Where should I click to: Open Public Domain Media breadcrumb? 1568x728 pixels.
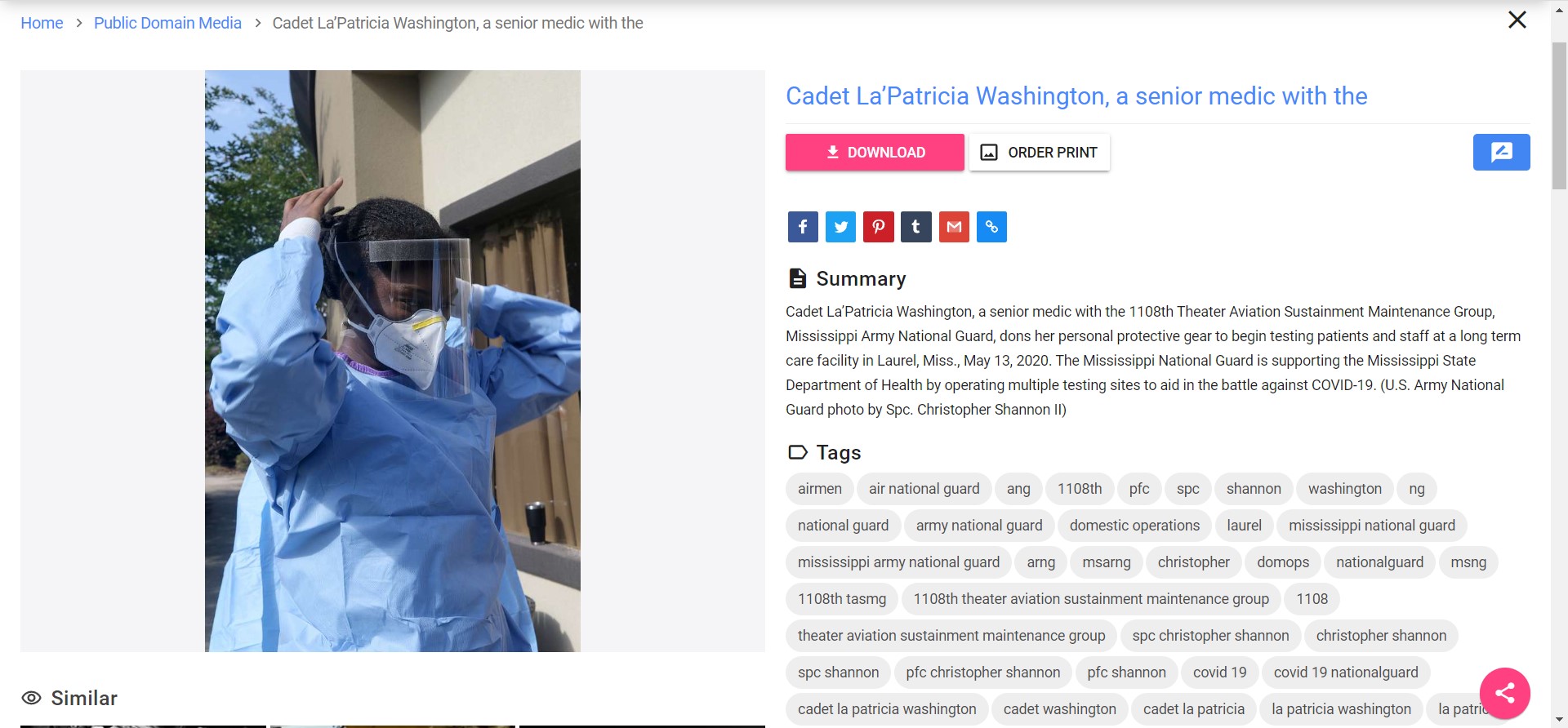167,23
